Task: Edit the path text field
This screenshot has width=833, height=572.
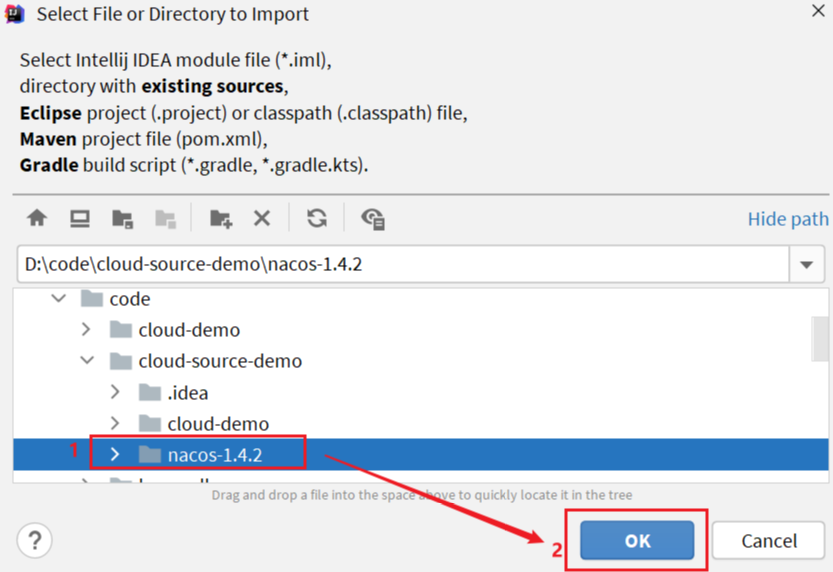Action: pyautogui.click(x=403, y=264)
